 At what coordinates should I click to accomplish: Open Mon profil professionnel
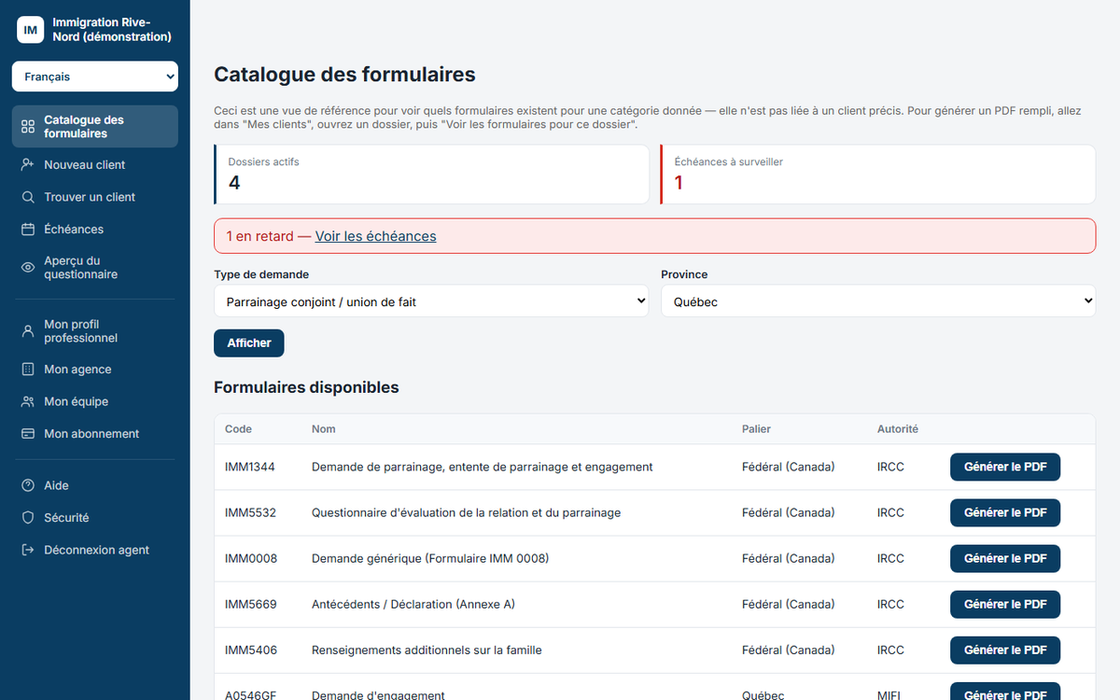[95, 331]
